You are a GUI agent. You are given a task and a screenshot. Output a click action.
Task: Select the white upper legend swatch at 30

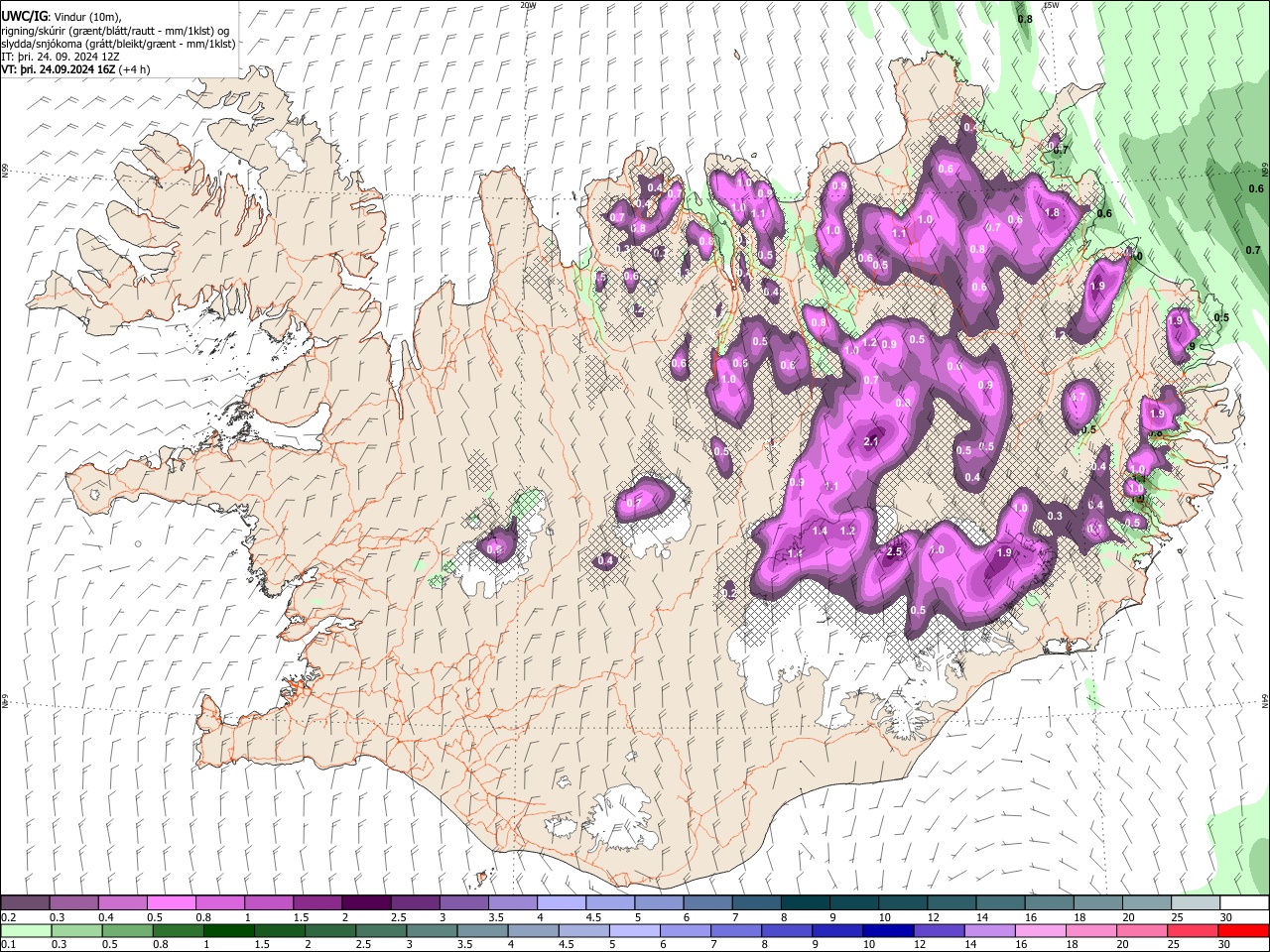(1243, 903)
